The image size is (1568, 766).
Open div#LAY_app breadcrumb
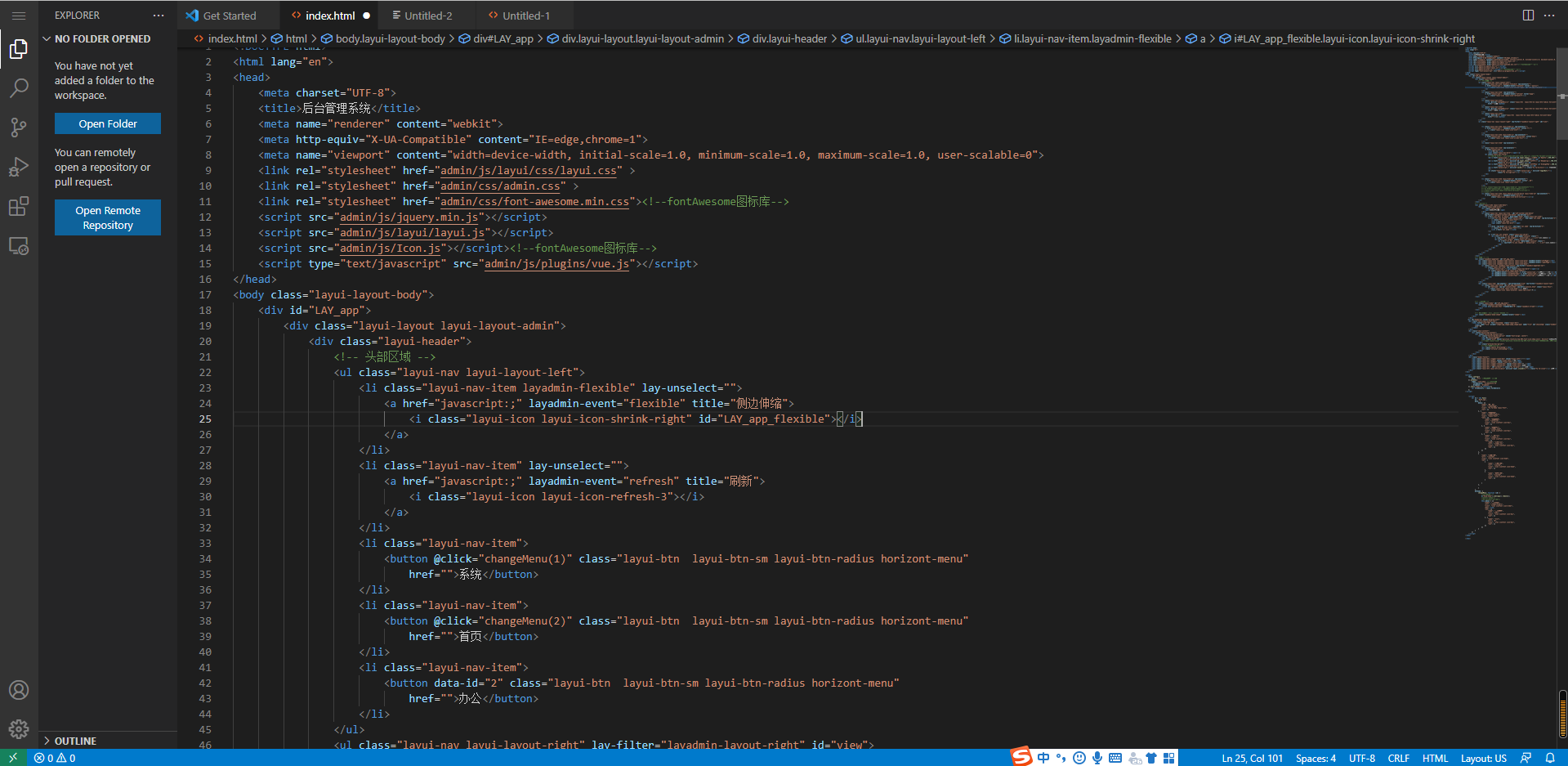click(496, 38)
